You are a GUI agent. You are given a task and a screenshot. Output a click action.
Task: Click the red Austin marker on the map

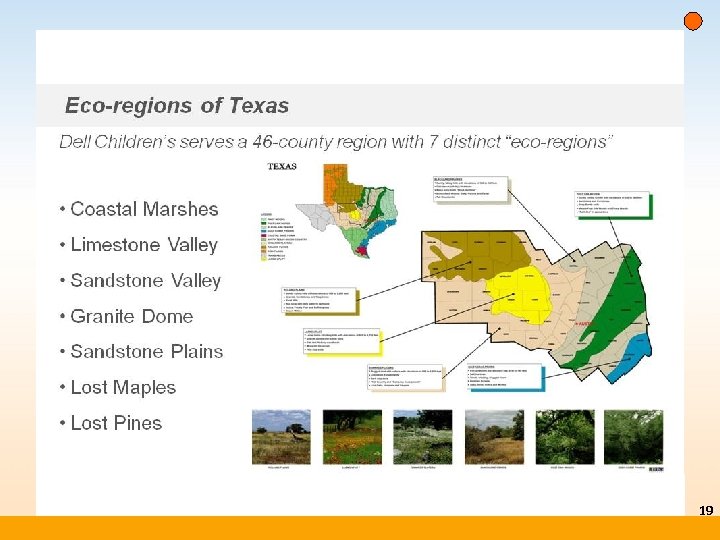click(x=584, y=324)
